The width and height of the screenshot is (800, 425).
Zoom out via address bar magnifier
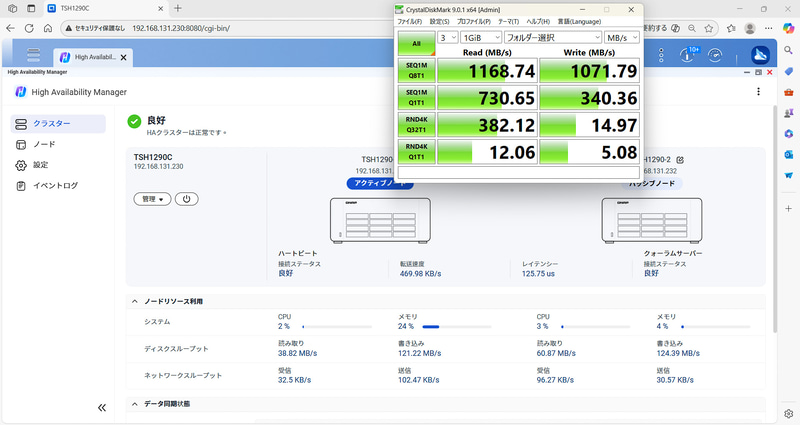(x=692, y=28)
